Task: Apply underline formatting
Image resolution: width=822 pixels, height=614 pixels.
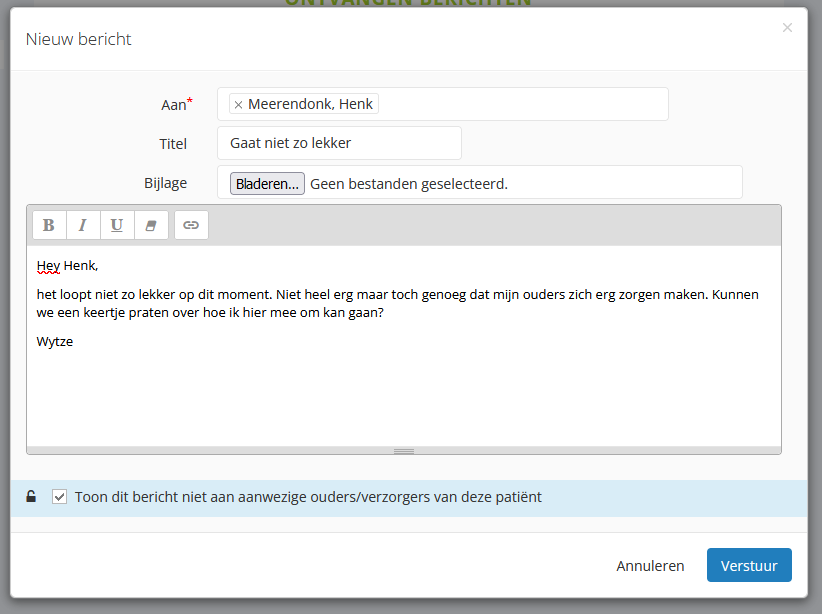Action: tap(117, 225)
